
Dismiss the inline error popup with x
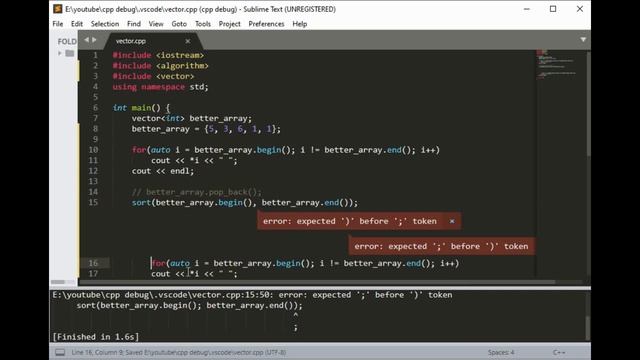pos(452,221)
